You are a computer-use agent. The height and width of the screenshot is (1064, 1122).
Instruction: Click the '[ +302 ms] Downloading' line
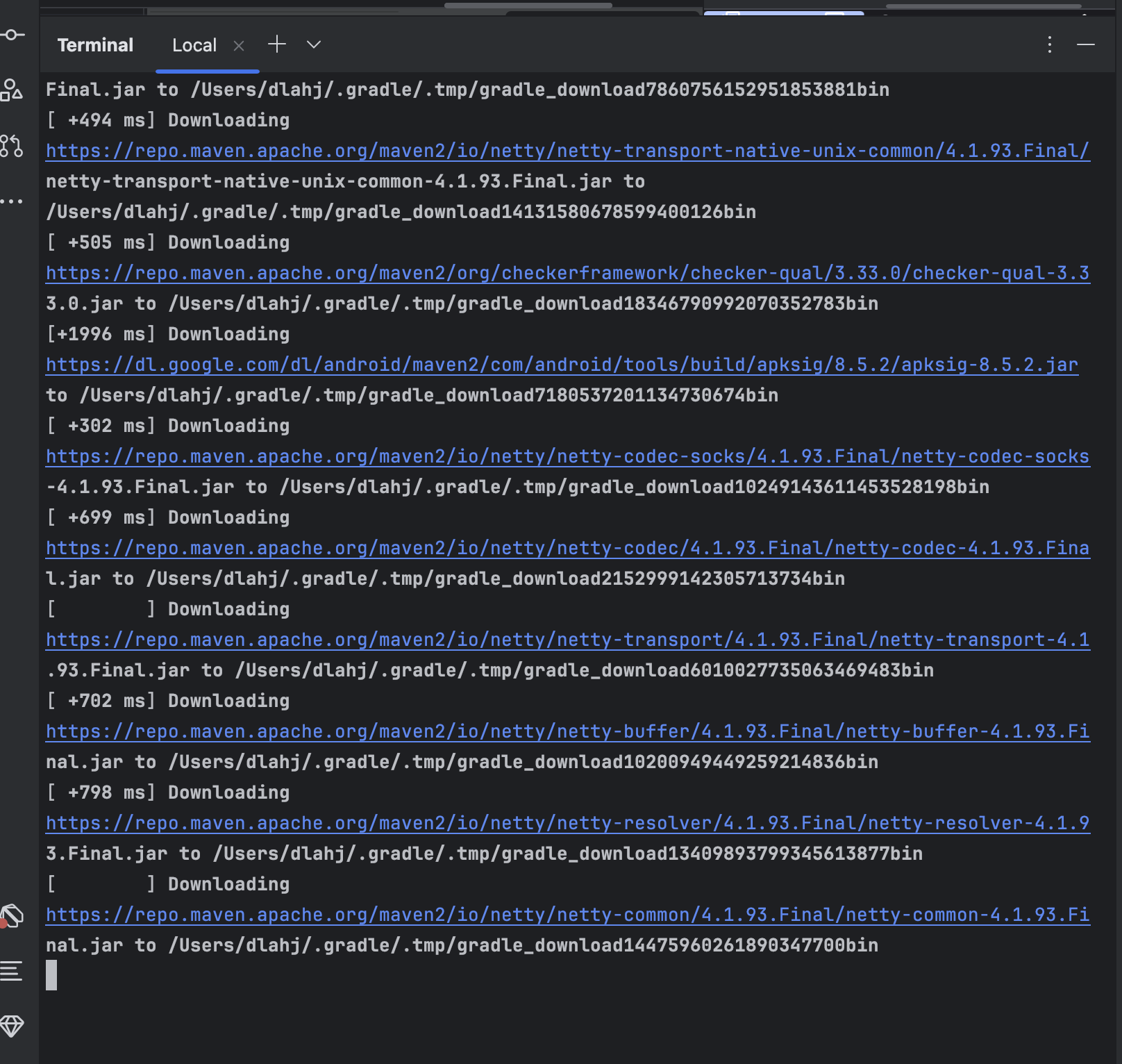click(168, 426)
